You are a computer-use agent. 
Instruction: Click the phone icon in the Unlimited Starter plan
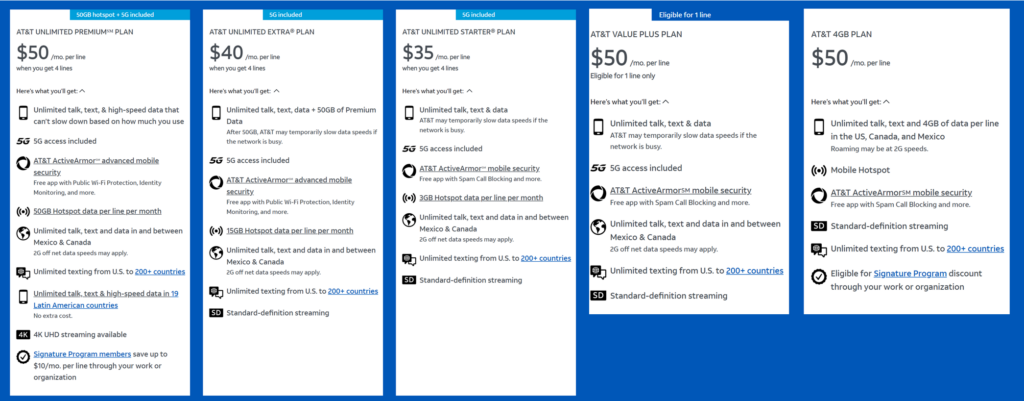409,113
